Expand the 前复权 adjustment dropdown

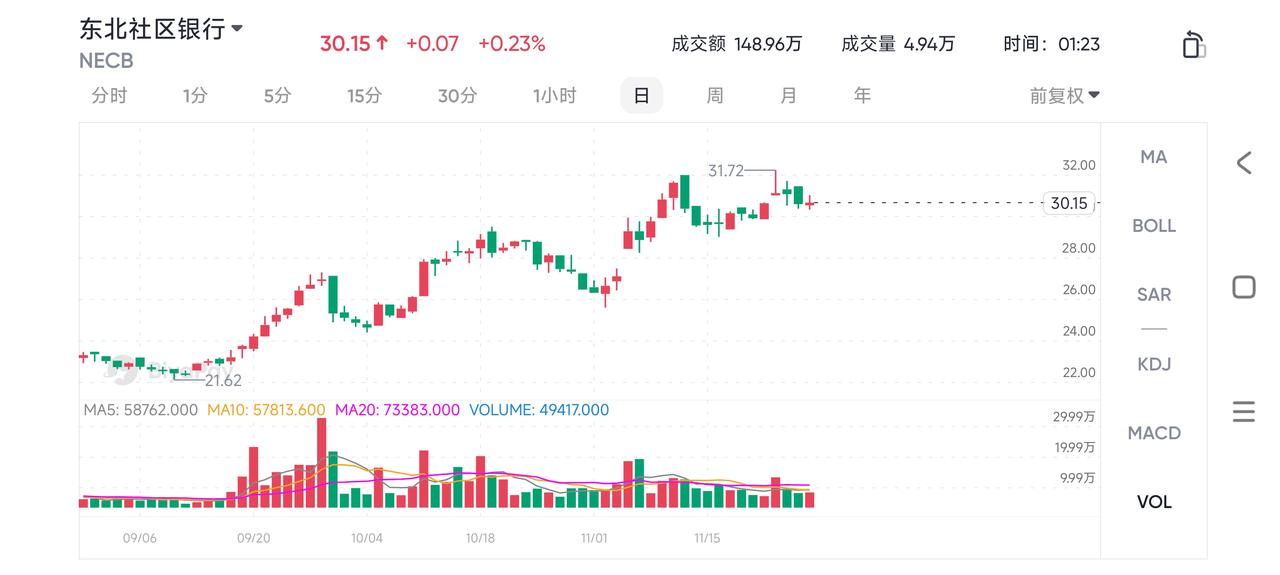1065,96
